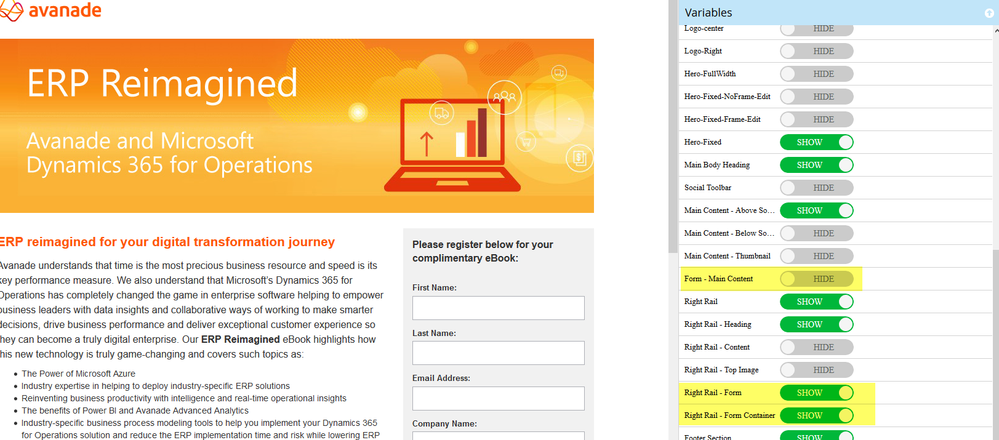
Task: Click the 'Social Toolbar' variable label
Action: [x=708, y=188]
